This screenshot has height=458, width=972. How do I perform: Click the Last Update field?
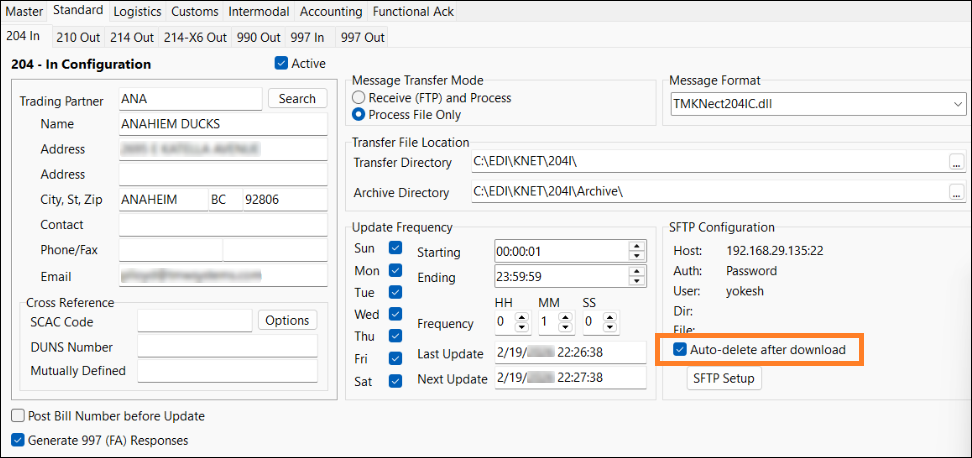click(x=570, y=353)
